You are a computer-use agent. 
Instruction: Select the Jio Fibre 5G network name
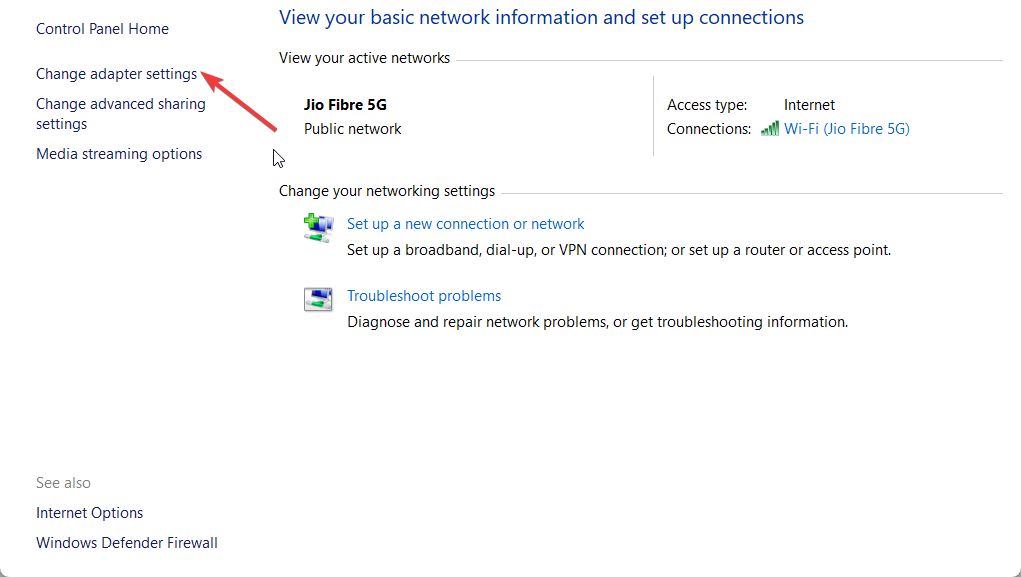coord(347,104)
